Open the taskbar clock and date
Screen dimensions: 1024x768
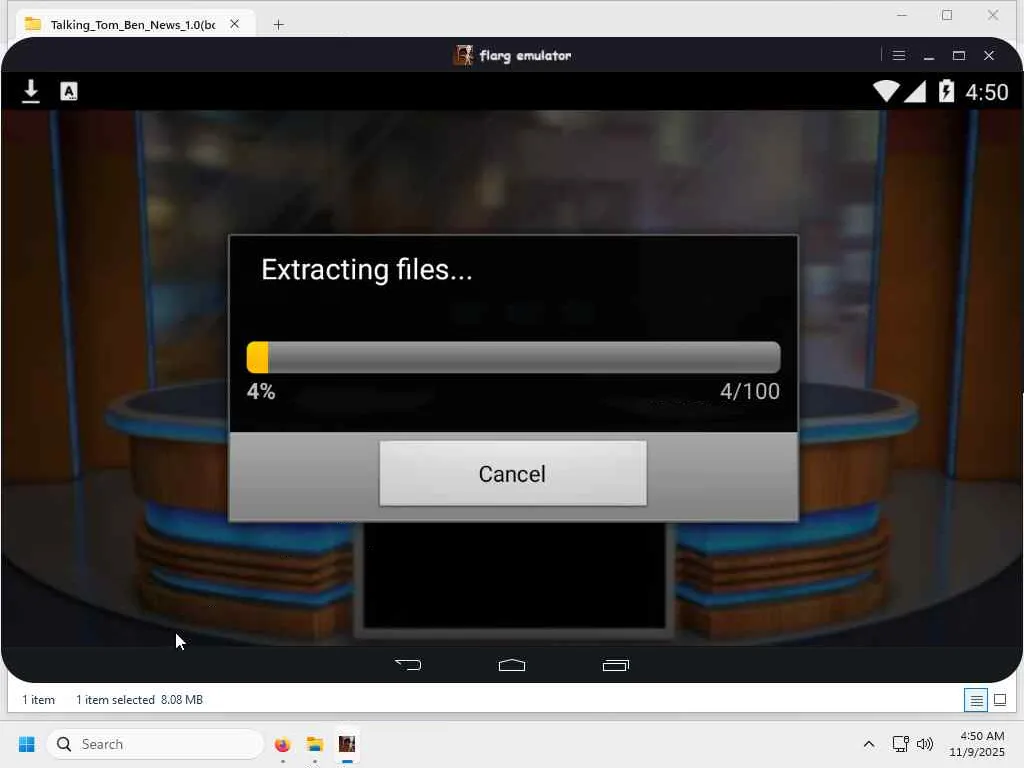[977, 744]
